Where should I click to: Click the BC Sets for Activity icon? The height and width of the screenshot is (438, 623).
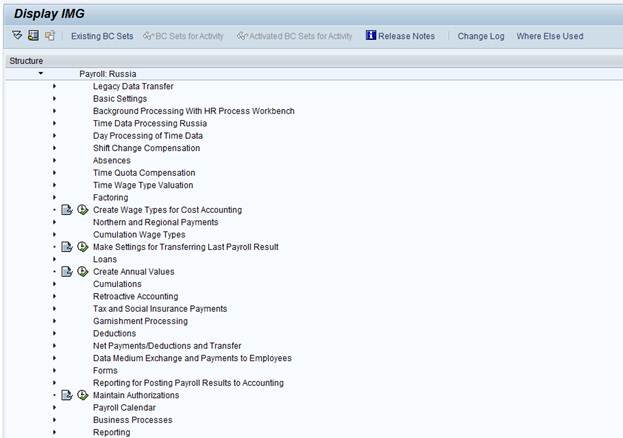(148, 36)
